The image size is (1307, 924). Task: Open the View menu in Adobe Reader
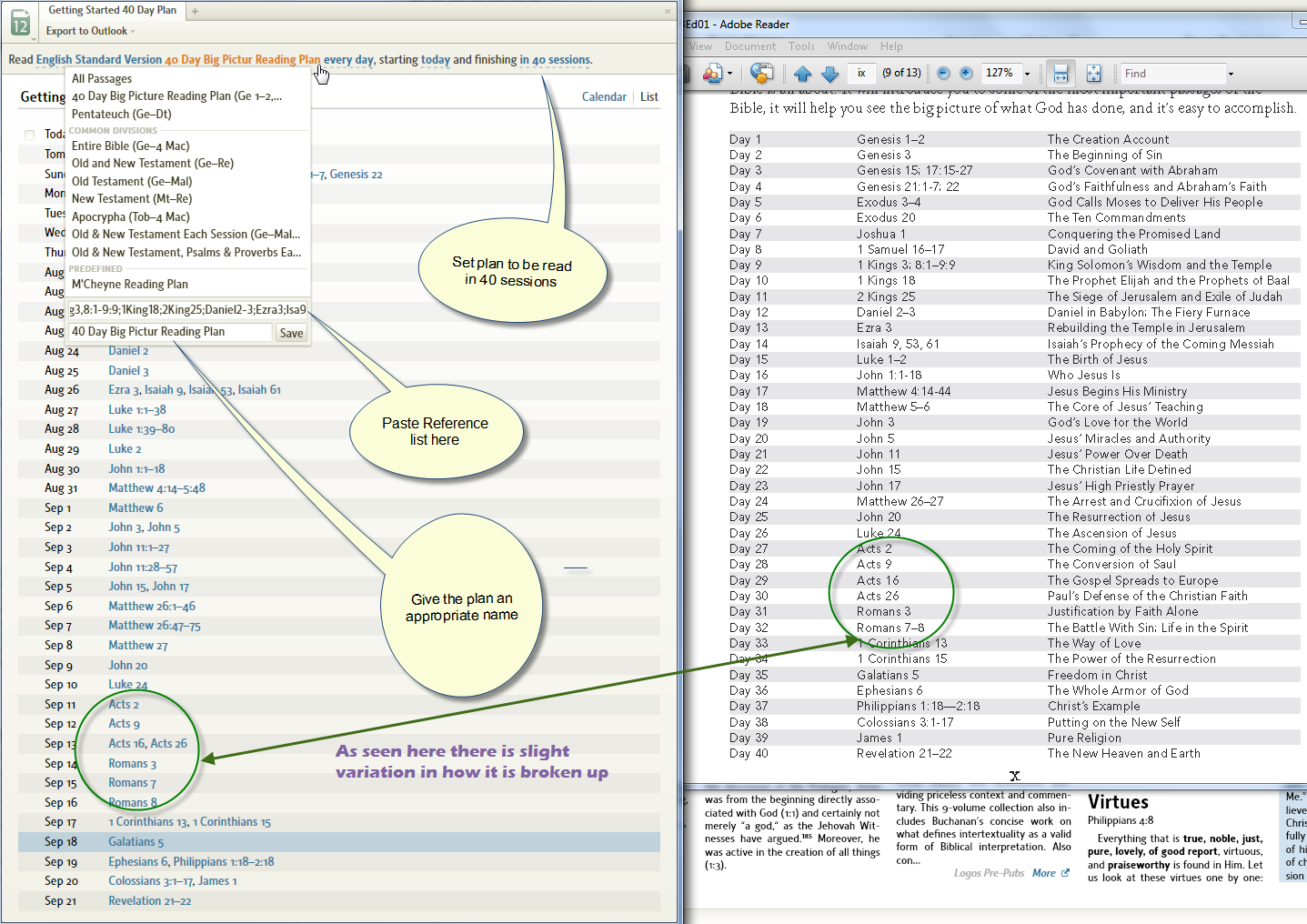click(x=701, y=46)
